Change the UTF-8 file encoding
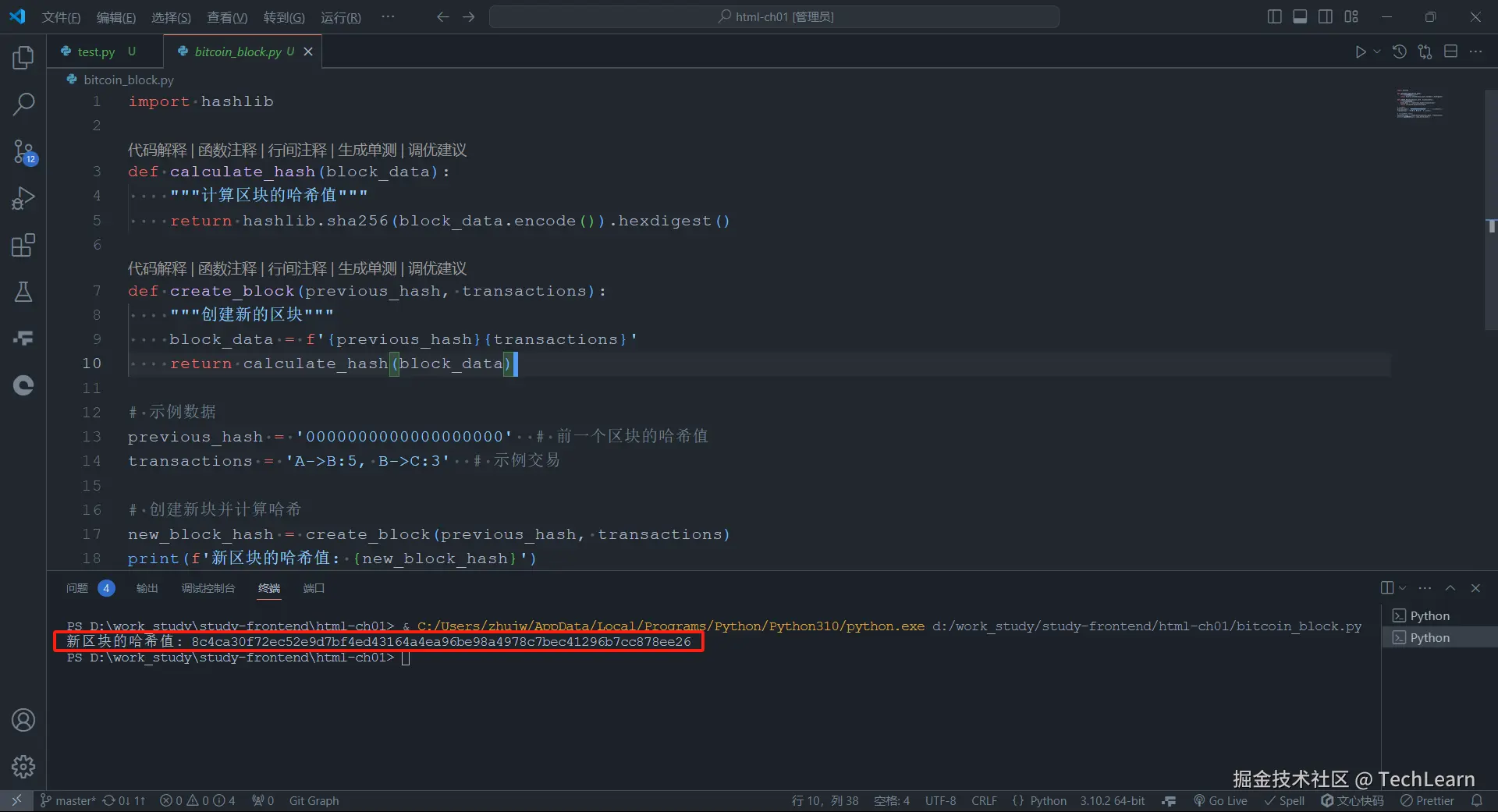 (940, 800)
